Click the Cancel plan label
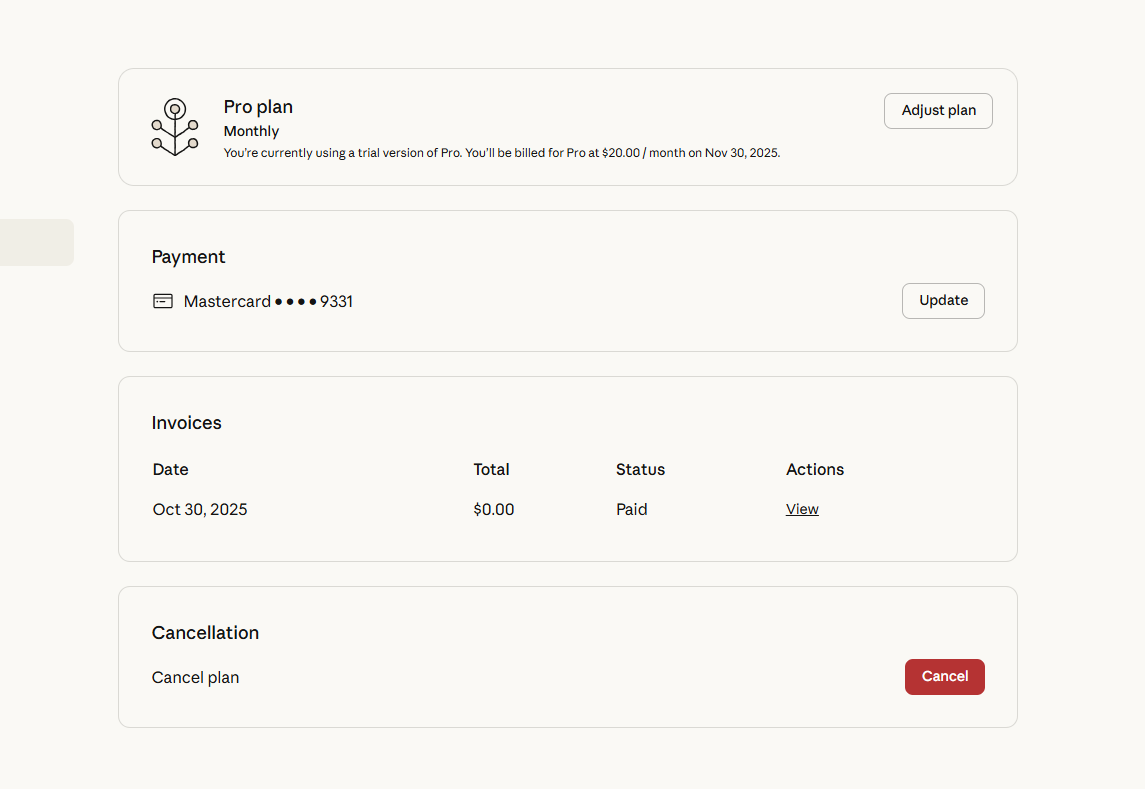 (196, 678)
